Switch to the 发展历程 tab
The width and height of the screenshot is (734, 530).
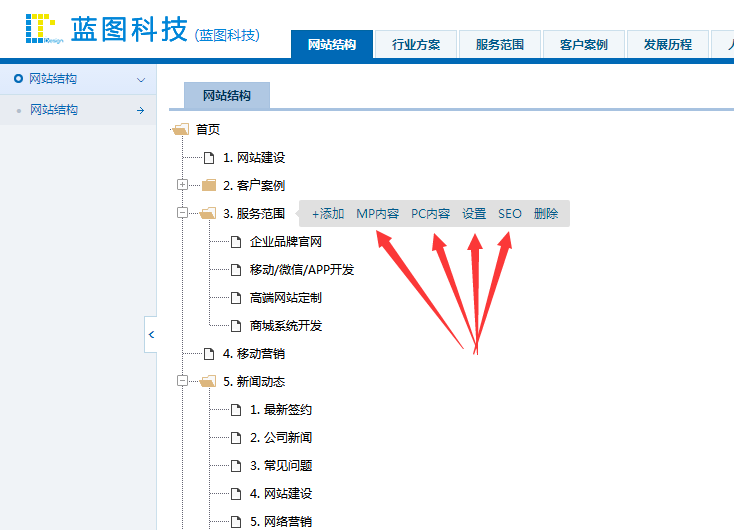click(668, 44)
